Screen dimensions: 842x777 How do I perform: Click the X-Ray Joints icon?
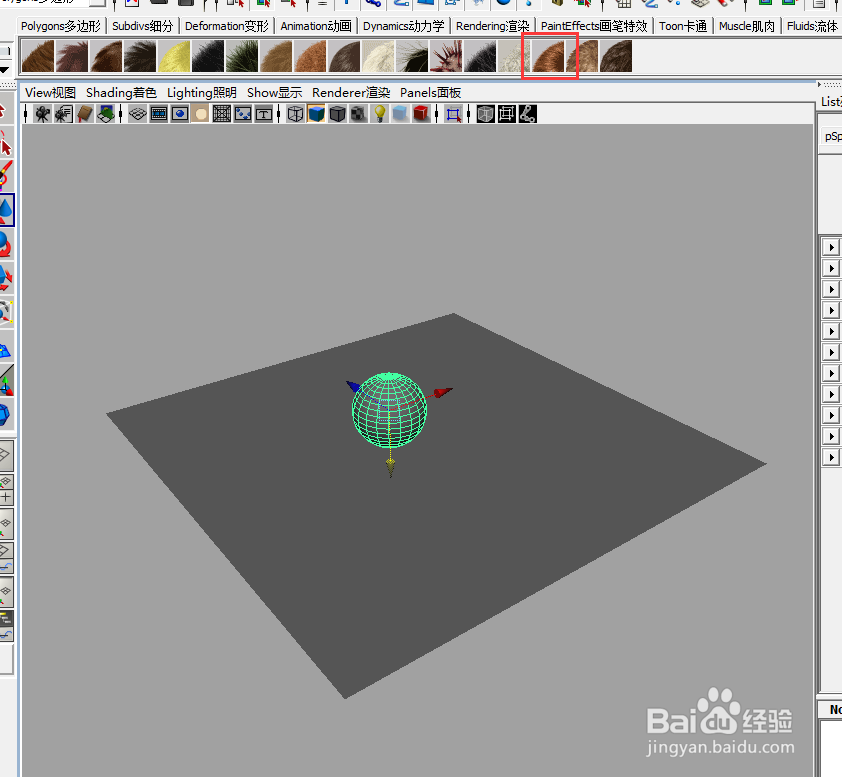(x=527, y=114)
